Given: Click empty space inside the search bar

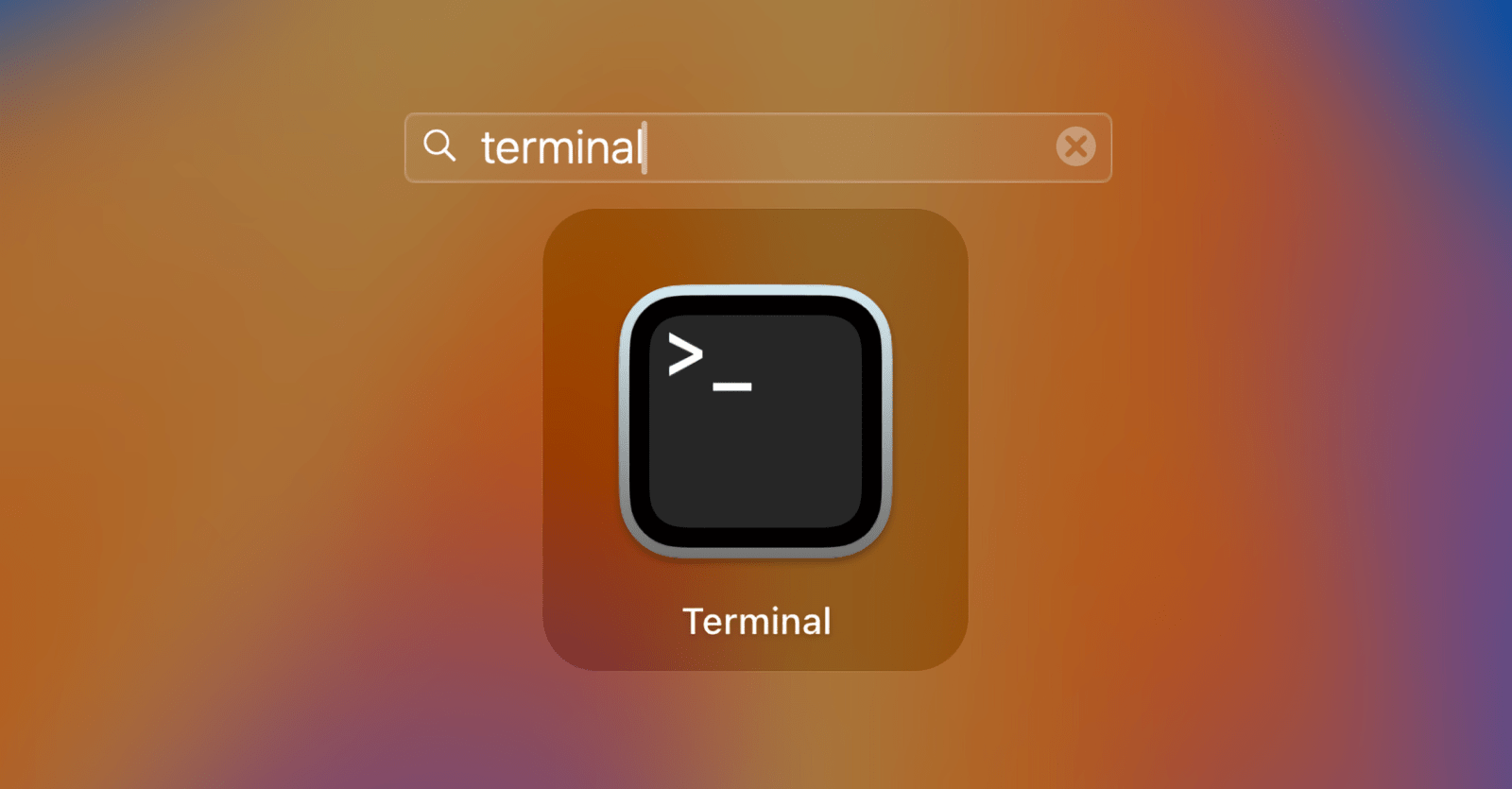Looking at the screenshot, I should [x=850, y=147].
